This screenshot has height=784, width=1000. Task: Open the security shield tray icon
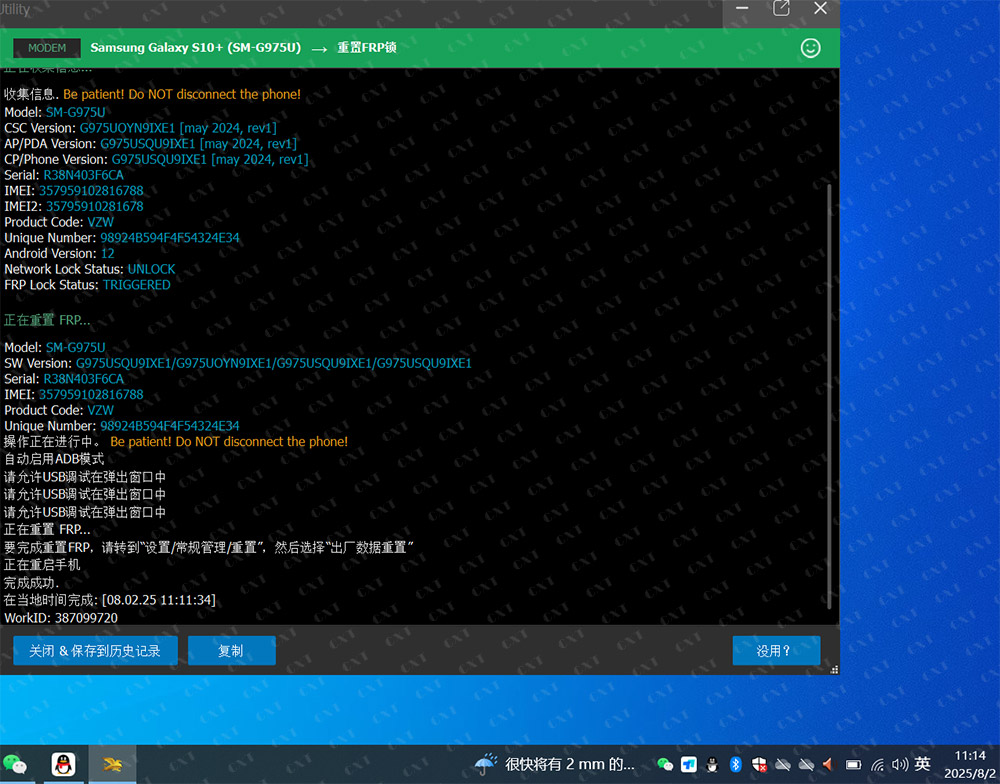[759, 764]
